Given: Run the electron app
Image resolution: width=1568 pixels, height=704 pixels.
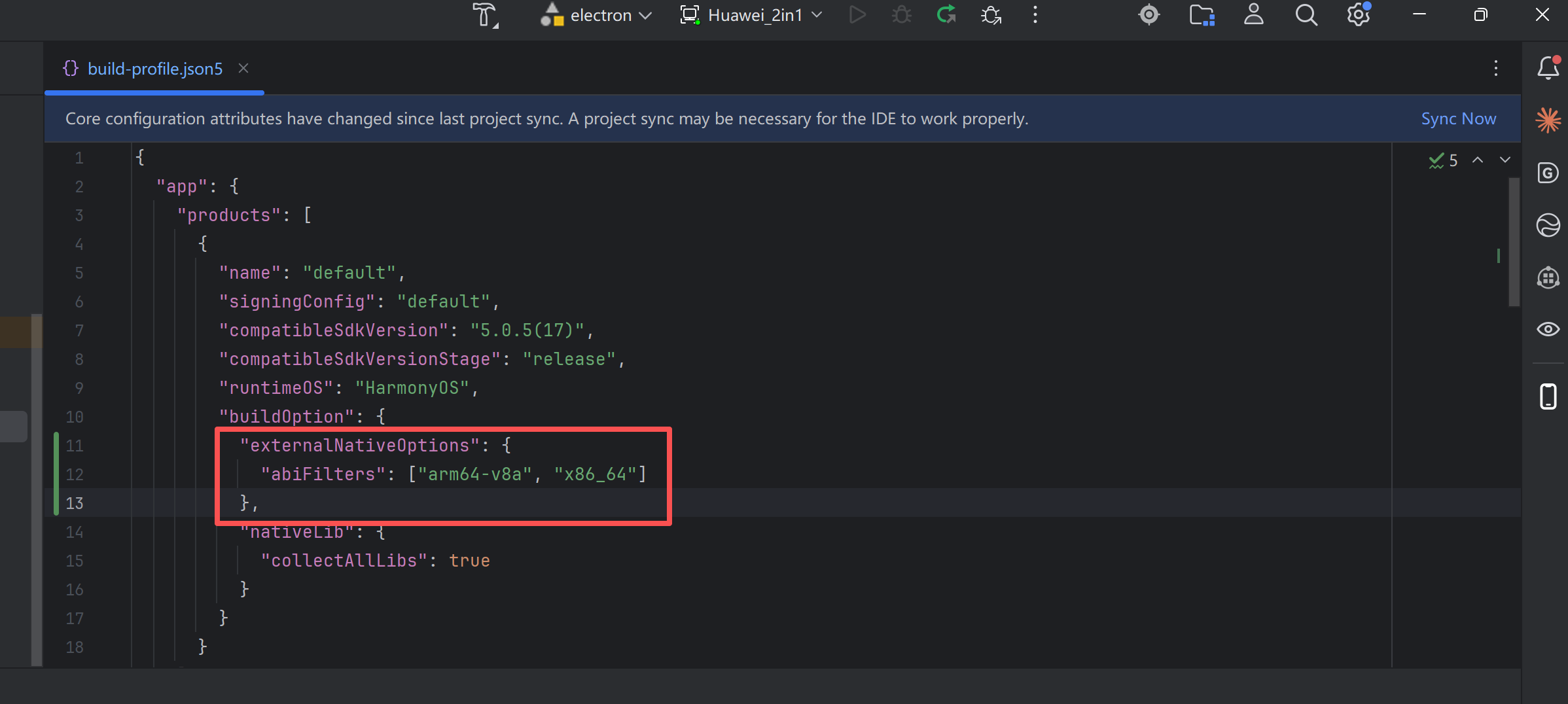Looking at the screenshot, I should [857, 14].
